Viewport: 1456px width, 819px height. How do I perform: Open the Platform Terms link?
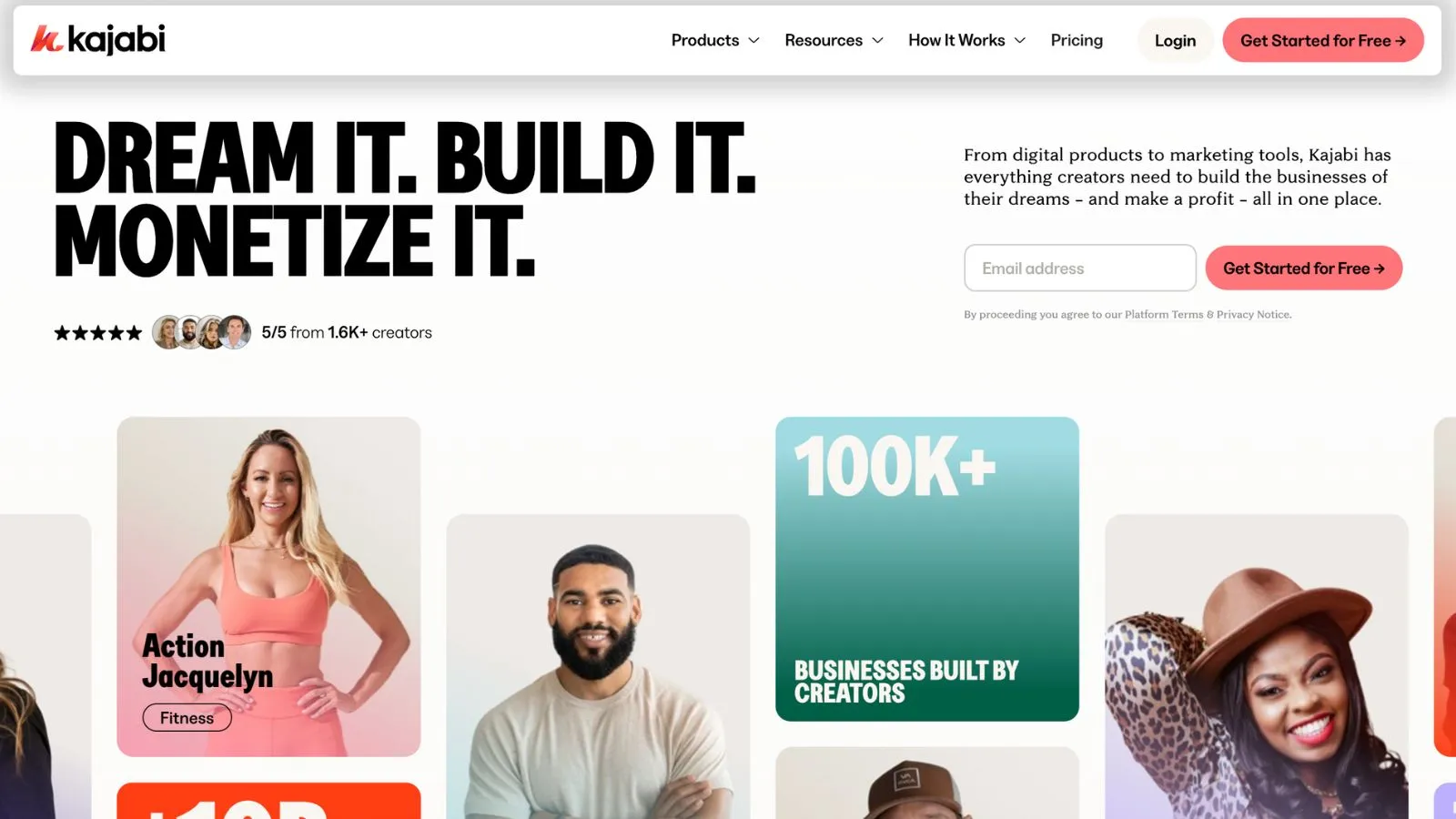pyautogui.click(x=1164, y=315)
